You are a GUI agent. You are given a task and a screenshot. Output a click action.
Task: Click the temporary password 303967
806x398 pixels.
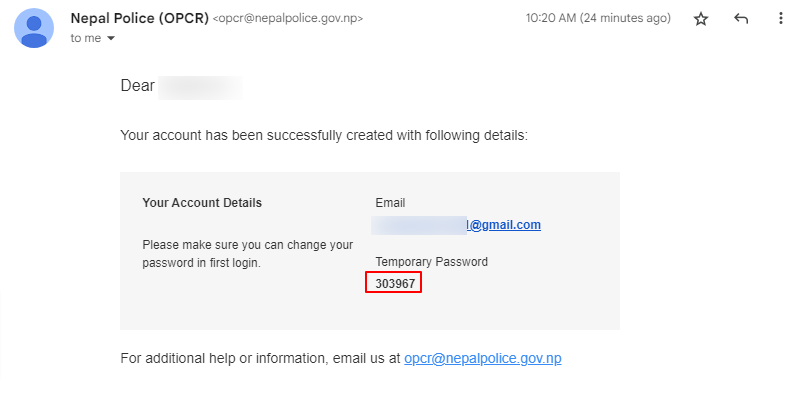(x=395, y=283)
